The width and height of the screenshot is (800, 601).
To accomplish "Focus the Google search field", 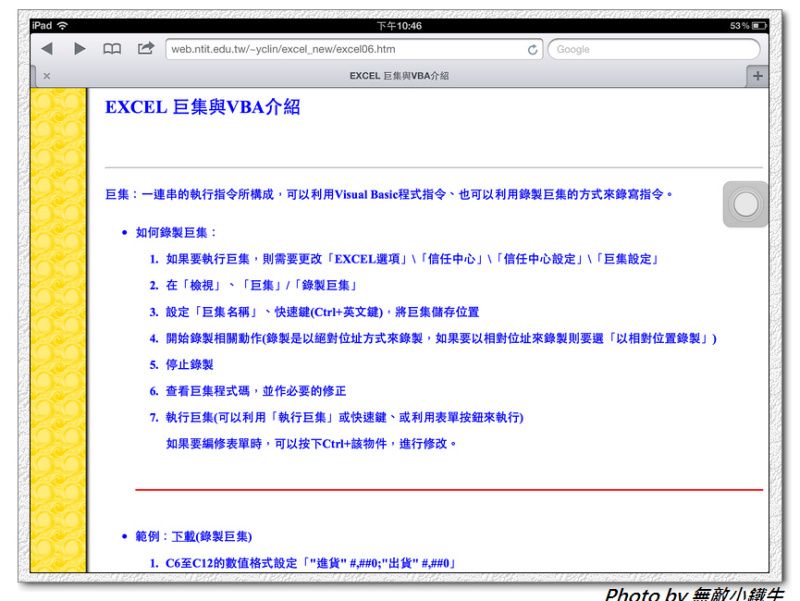I will [x=654, y=49].
